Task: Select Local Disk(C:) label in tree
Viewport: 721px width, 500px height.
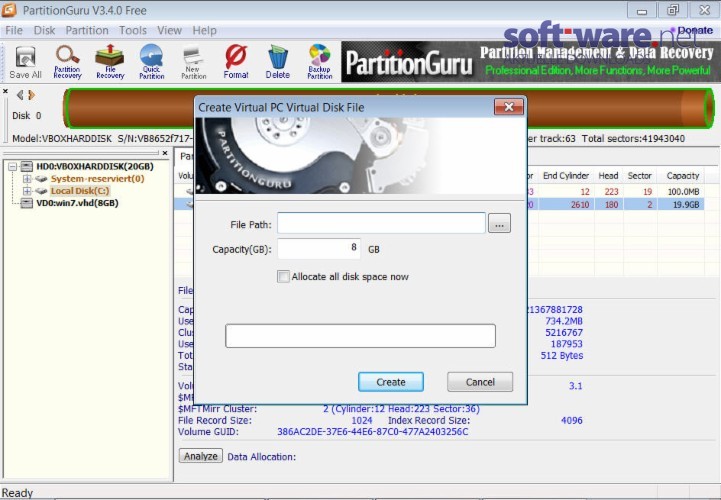Action: [80, 191]
